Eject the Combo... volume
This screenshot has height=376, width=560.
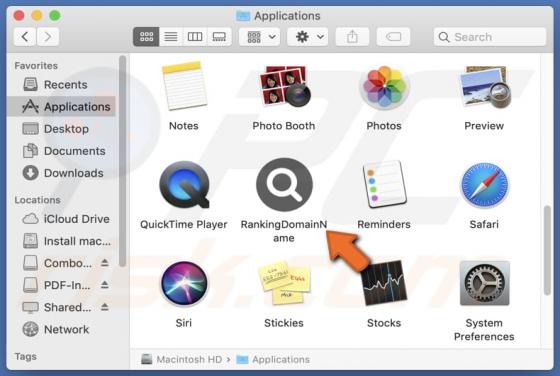point(105,263)
